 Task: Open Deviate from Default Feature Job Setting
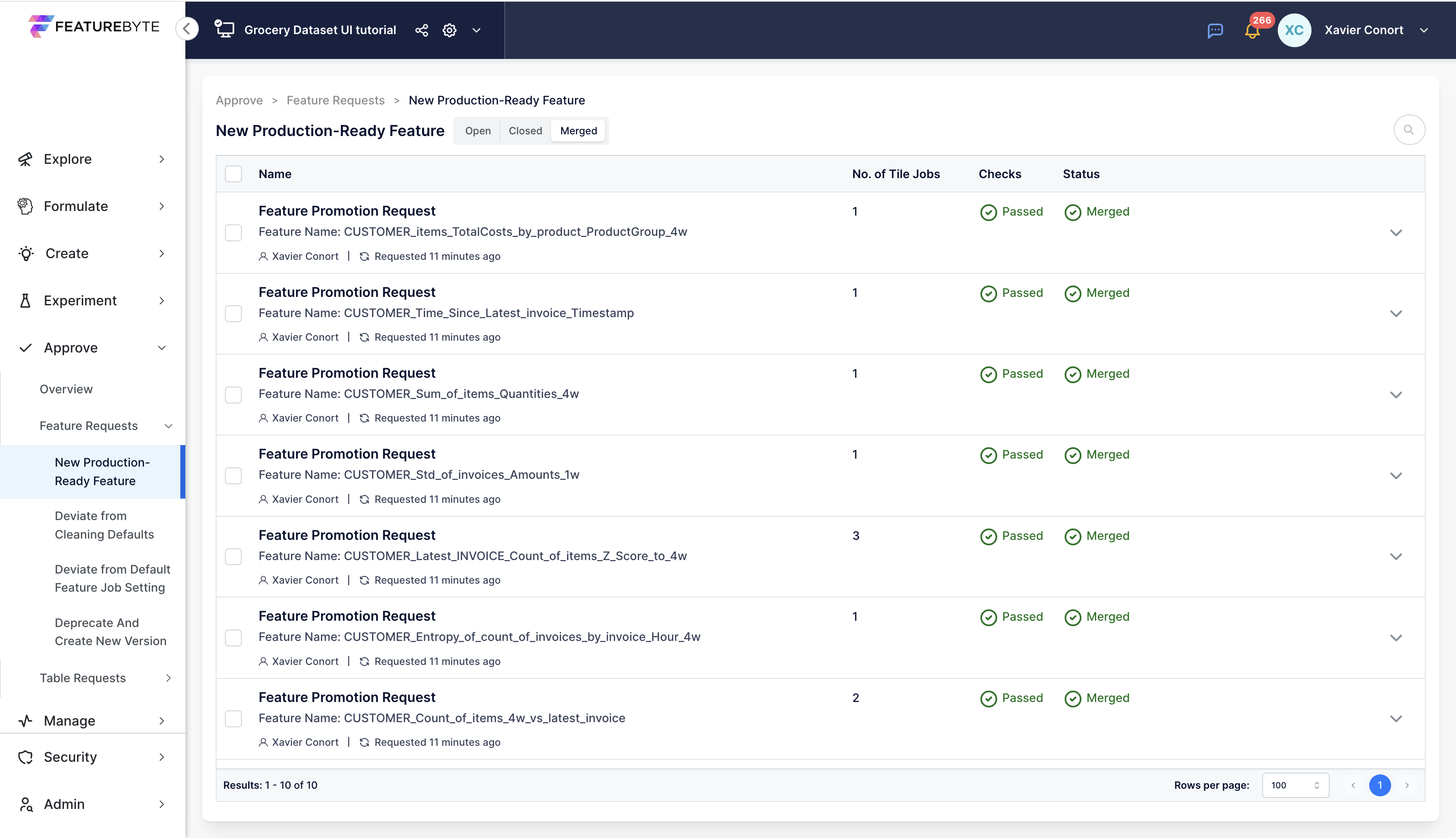point(112,579)
